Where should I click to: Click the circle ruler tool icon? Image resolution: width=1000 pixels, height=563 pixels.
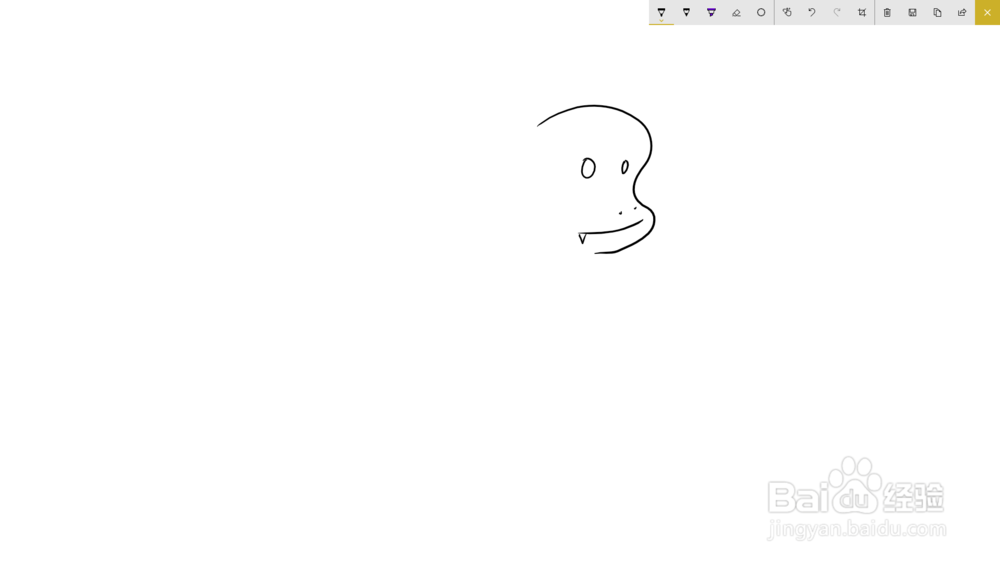pos(761,12)
